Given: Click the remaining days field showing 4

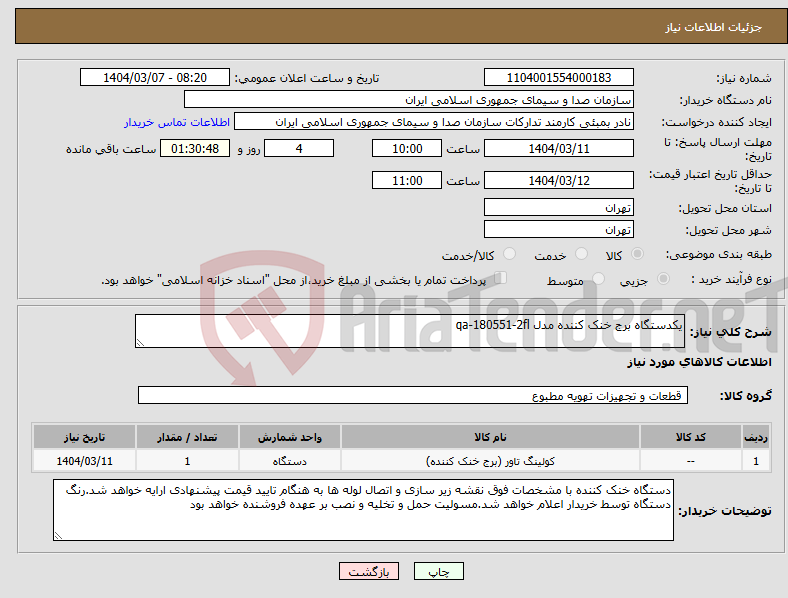Looking at the screenshot, I should (299, 148).
